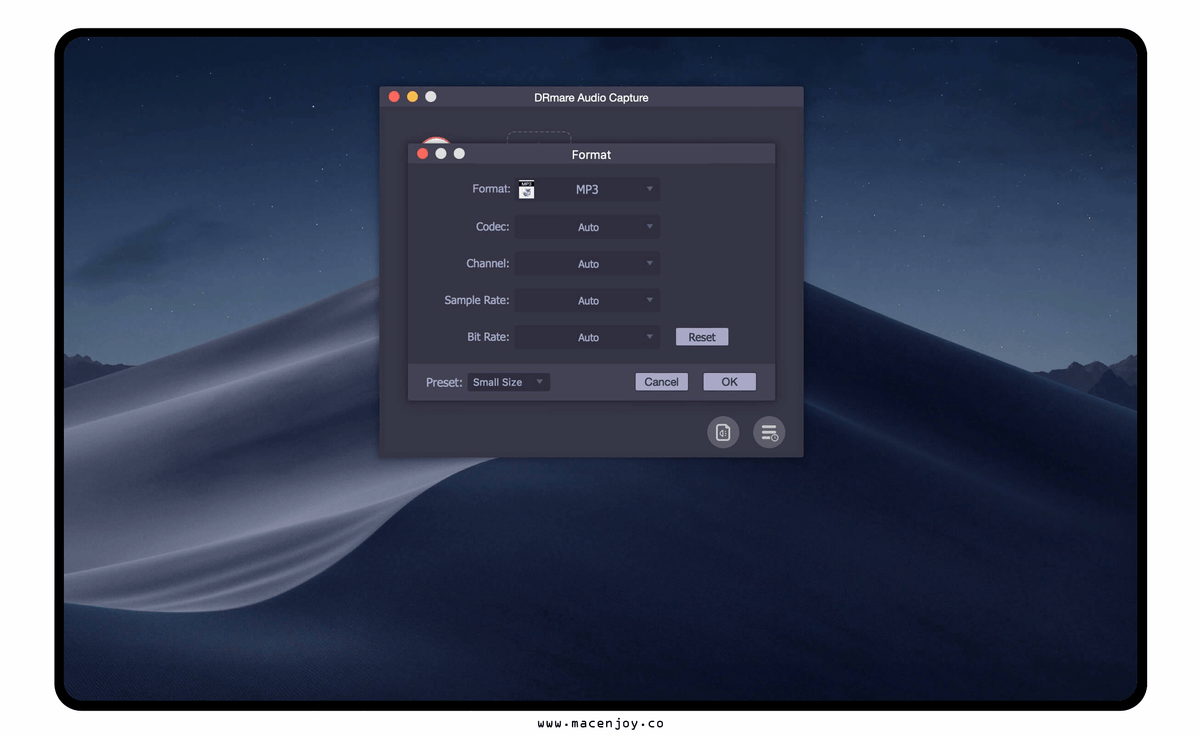1200x735 pixels.
Task: Click the Format dialog title bar text
Action: coord(591,155)
